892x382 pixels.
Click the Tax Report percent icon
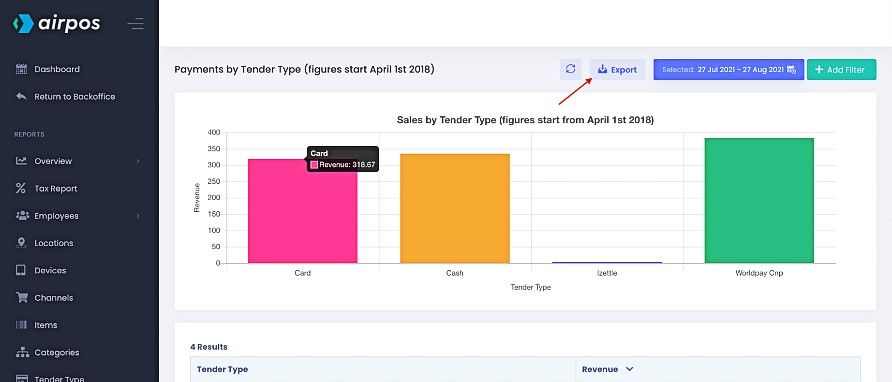[21, 188]
